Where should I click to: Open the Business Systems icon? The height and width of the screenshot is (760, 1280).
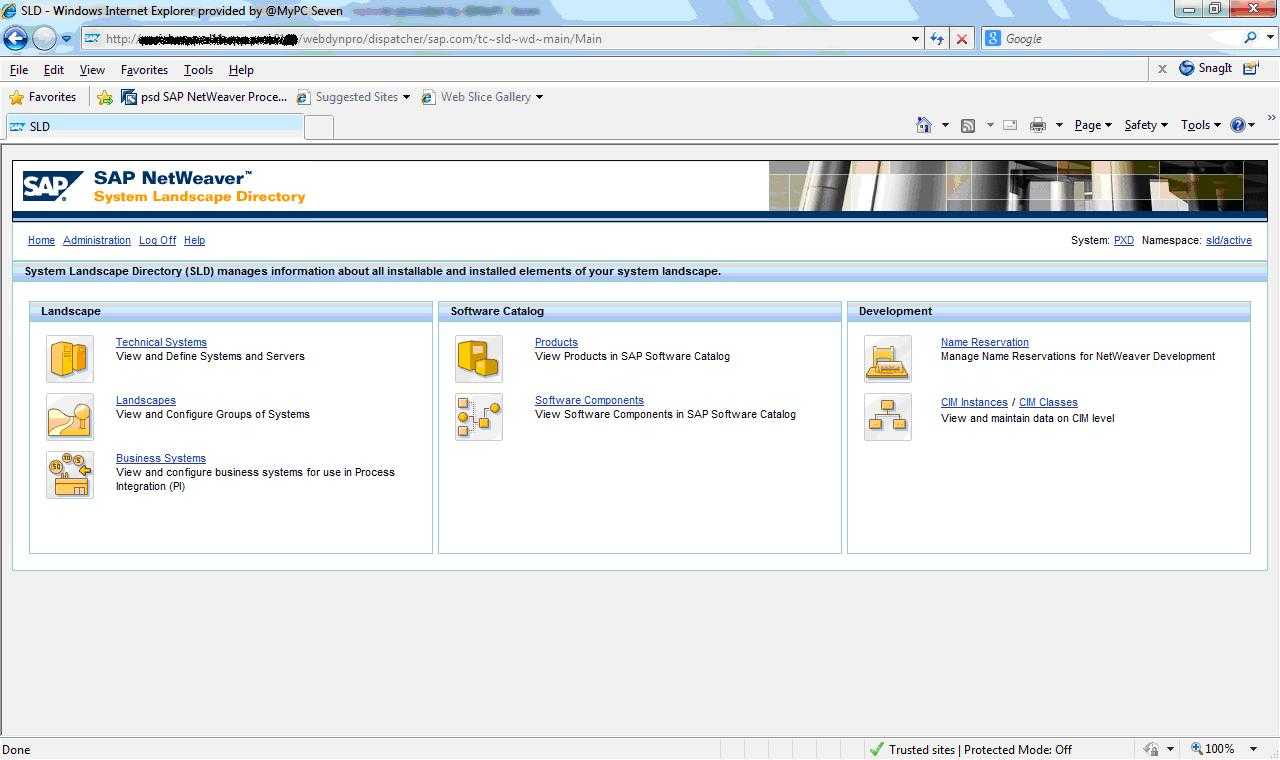[69, 475]
